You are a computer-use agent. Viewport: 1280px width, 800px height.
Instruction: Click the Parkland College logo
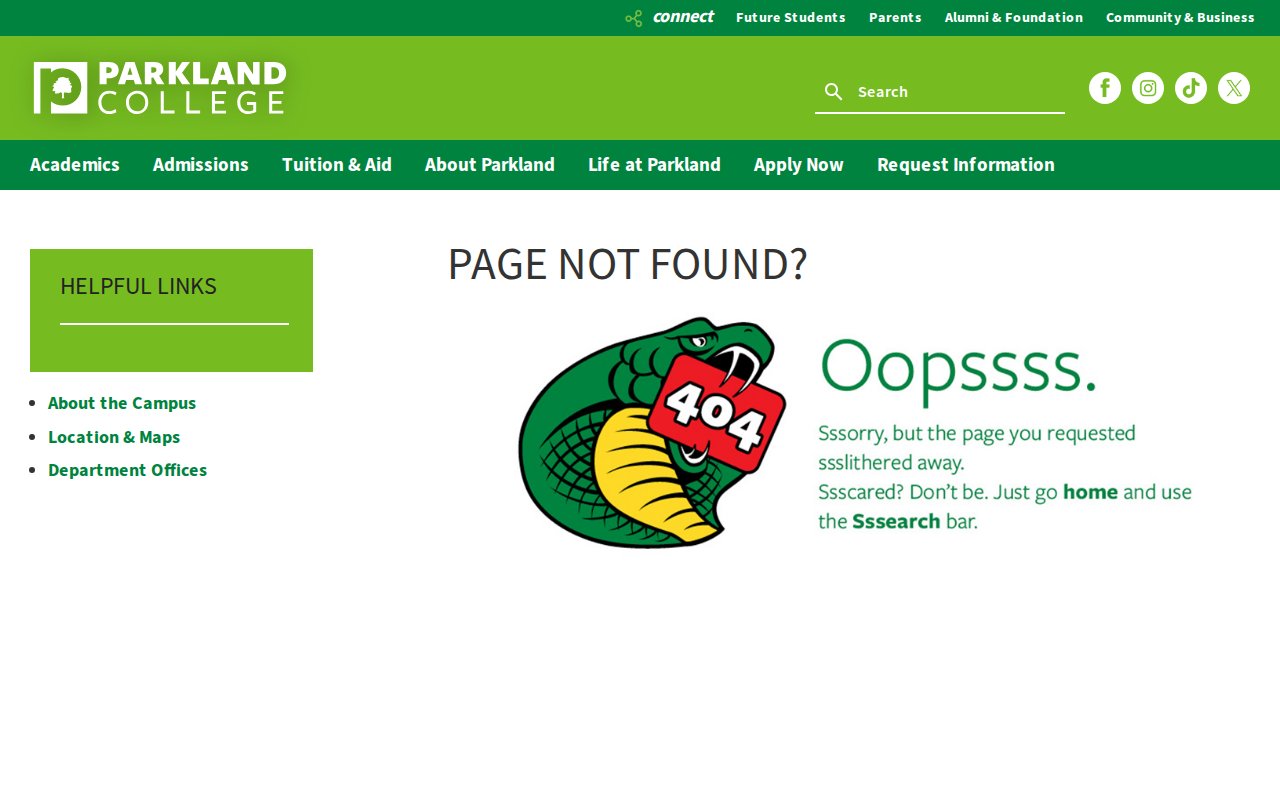(x=160, y=88)
